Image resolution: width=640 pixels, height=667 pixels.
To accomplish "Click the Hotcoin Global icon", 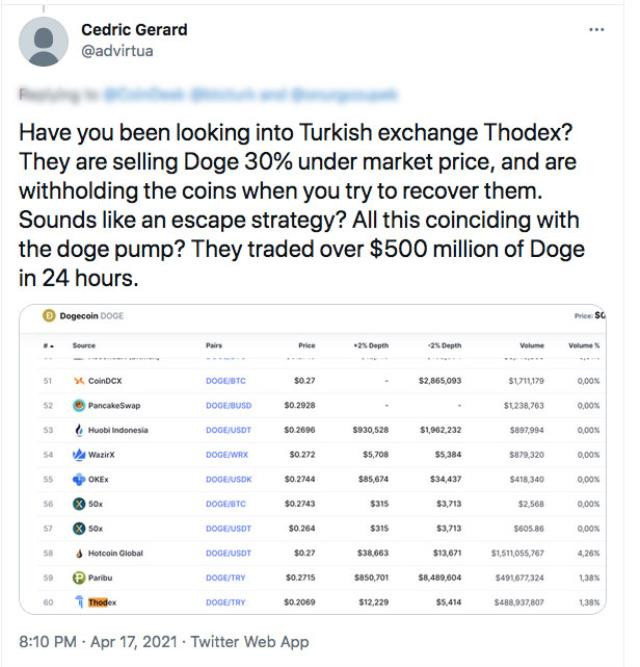I will (79, 553).
